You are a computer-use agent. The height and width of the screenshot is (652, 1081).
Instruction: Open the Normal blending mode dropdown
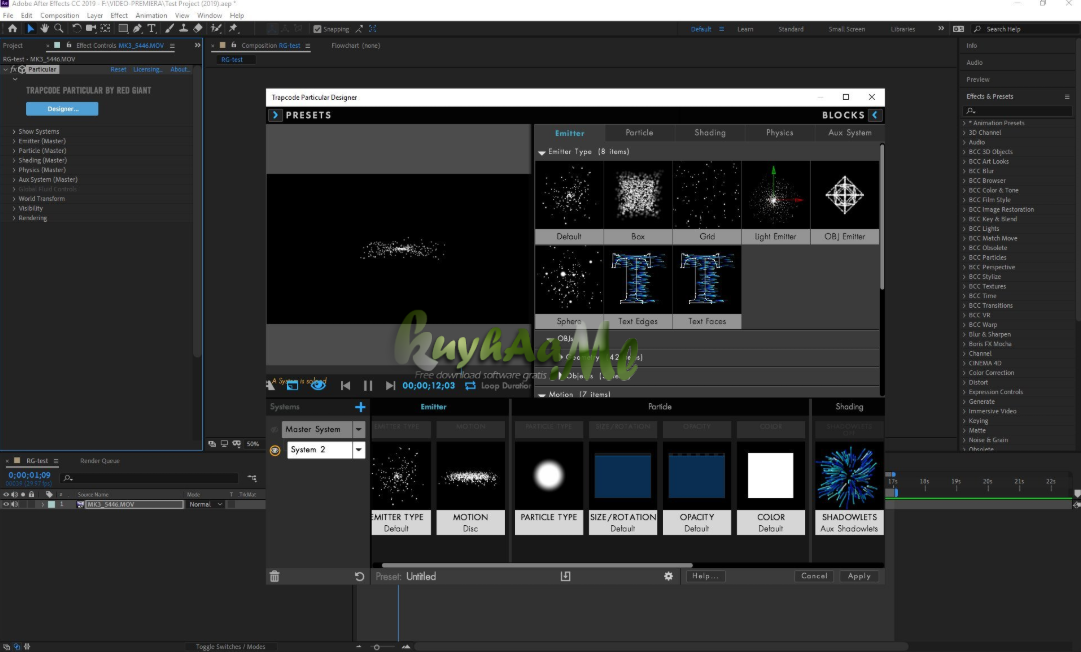click(205, 505)
